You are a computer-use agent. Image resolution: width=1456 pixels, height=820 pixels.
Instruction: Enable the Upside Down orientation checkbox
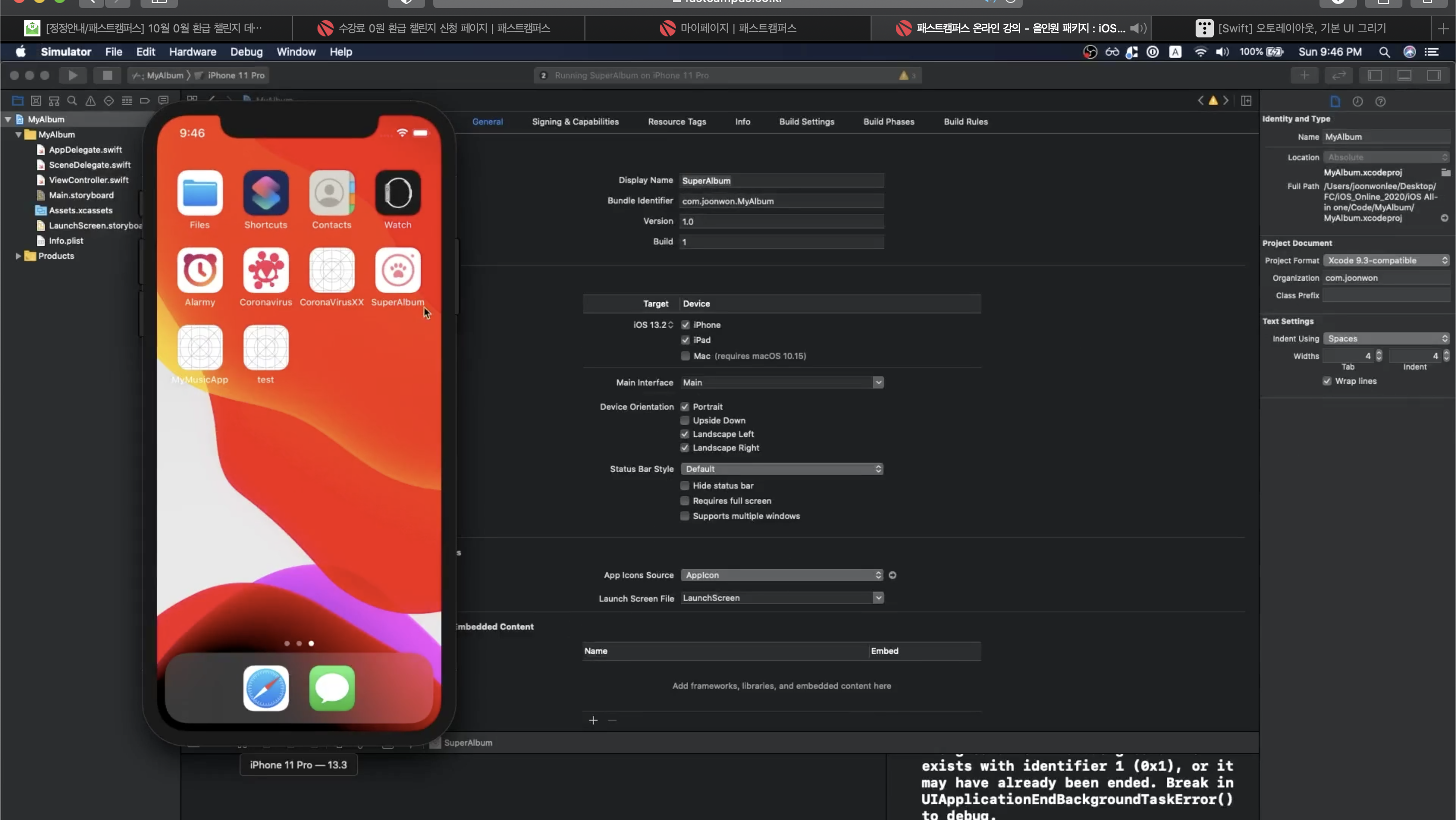685,421
